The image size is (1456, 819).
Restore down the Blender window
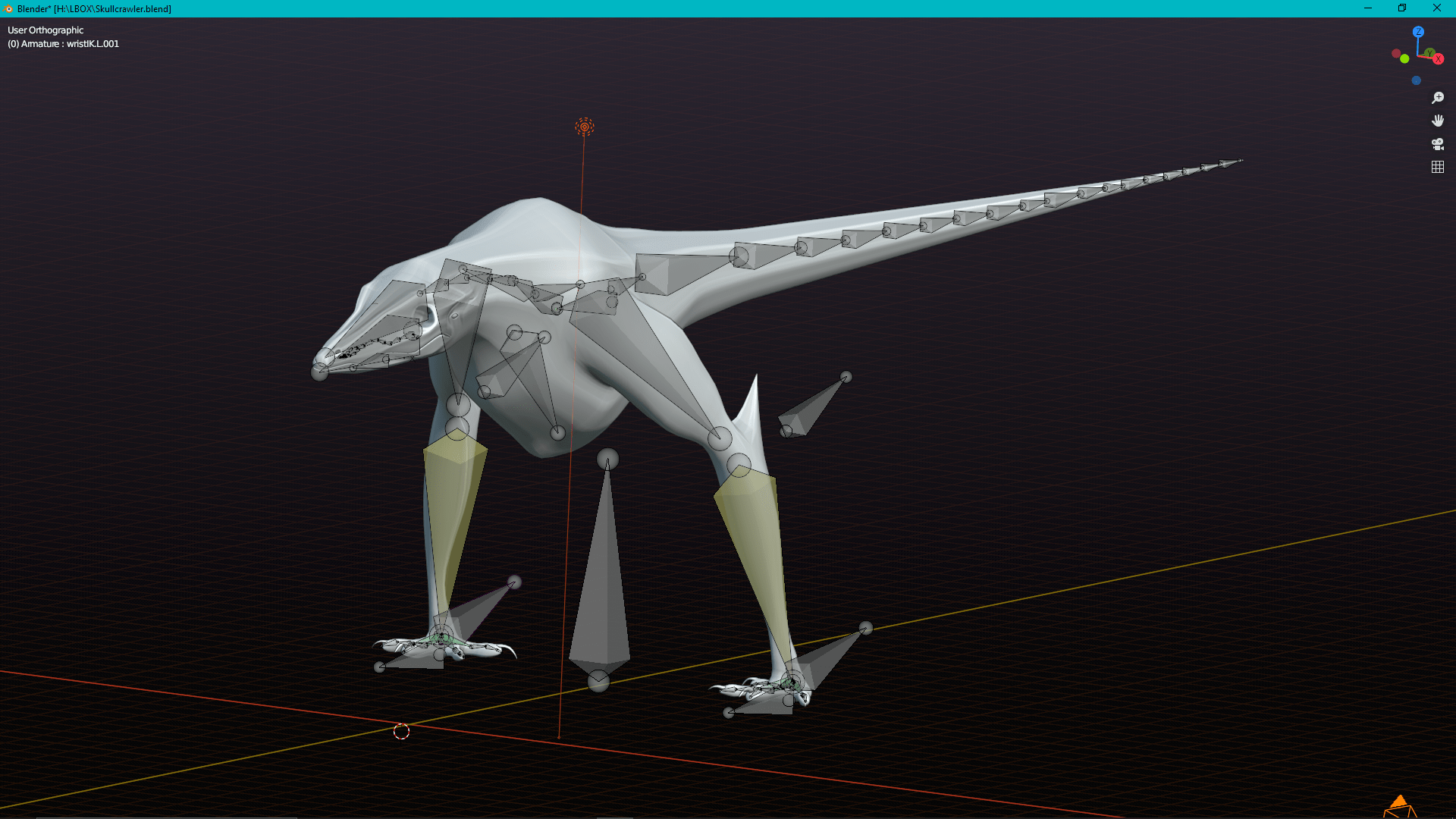tap(1401, 8)
